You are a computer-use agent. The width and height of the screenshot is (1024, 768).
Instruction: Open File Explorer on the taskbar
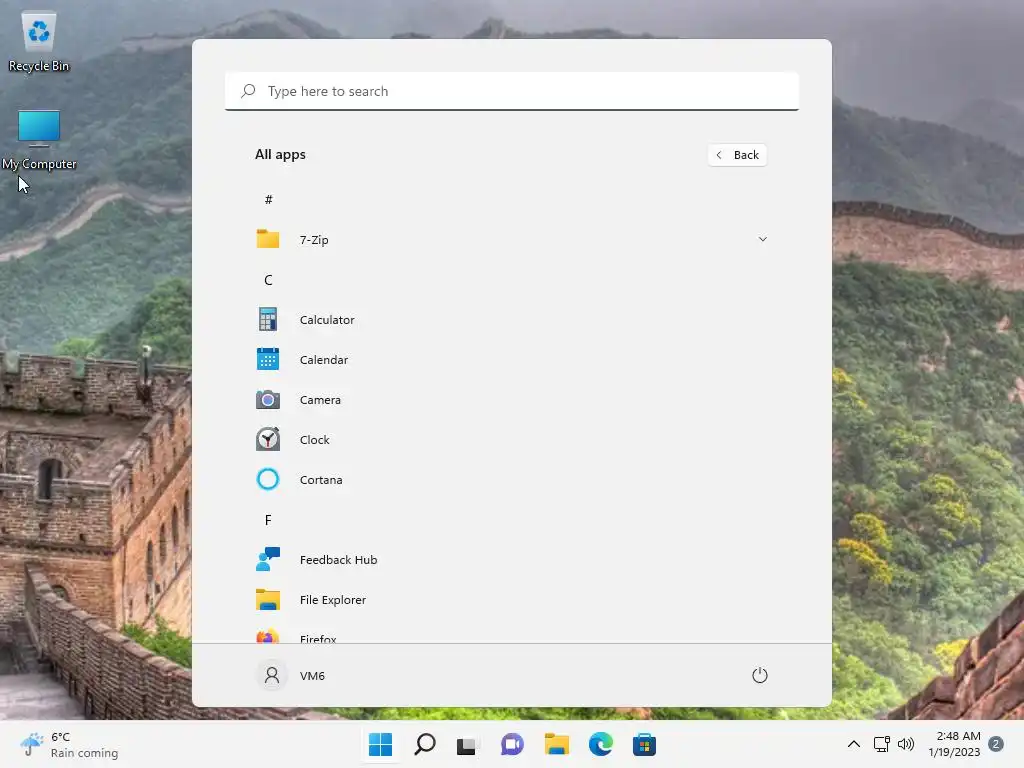pos(556,744)
